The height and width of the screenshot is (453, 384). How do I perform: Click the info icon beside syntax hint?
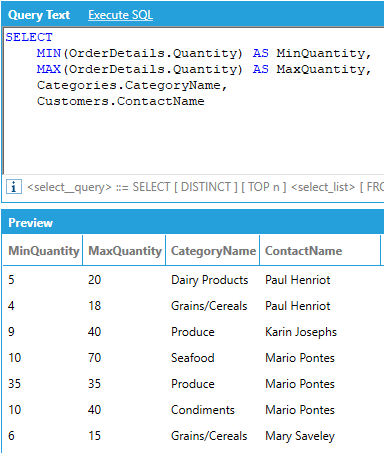(x=14, y=187)
